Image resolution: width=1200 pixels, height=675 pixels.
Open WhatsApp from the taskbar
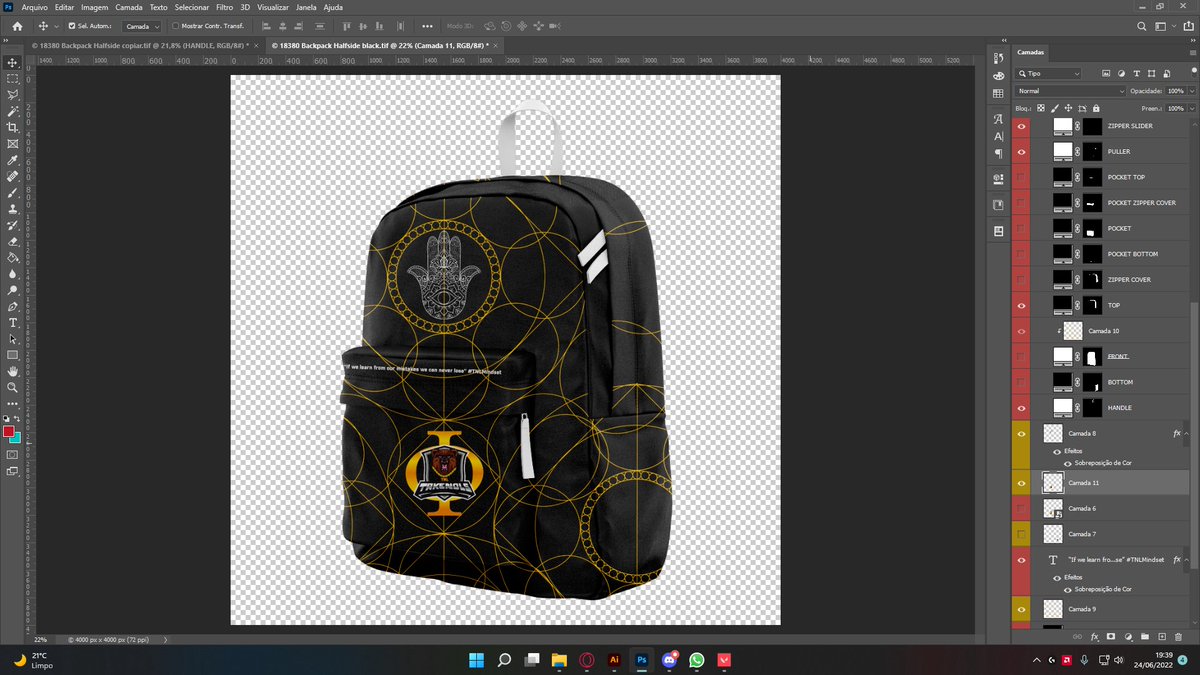tap(697, 659)
